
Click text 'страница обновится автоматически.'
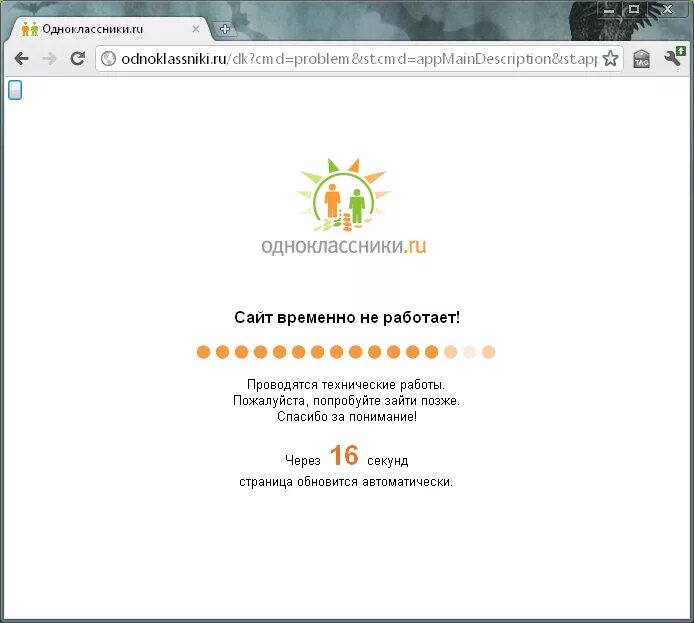[346, 481]
